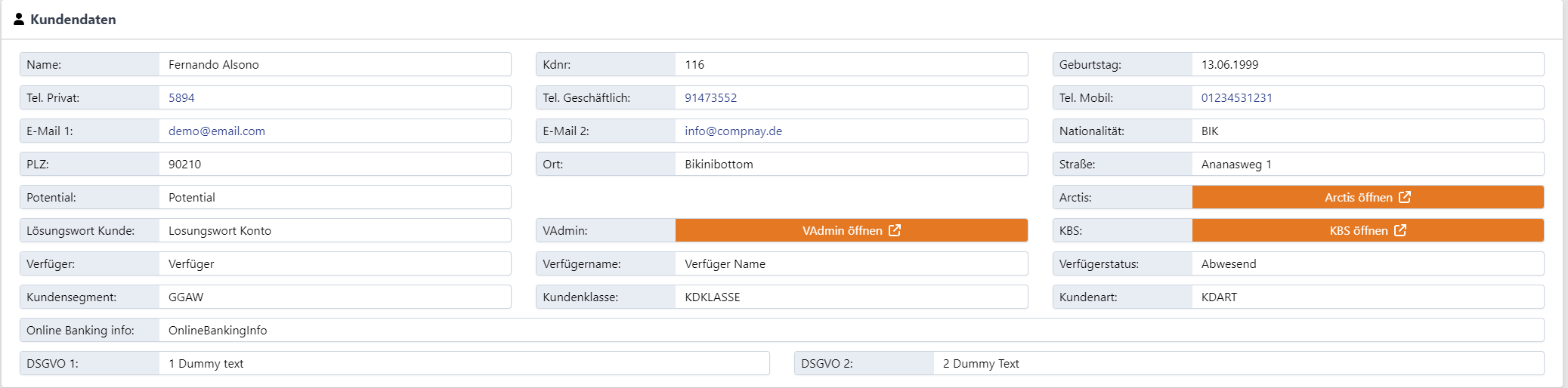
Task: Click the Kundendaten person icon
Action: 19,19
